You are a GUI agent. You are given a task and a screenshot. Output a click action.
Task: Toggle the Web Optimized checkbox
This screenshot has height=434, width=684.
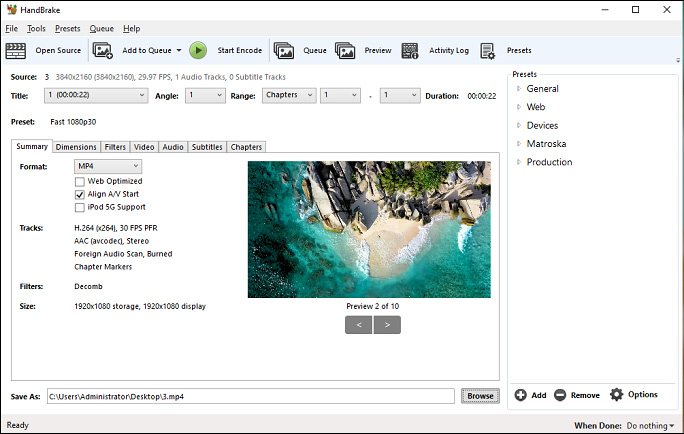79,181
